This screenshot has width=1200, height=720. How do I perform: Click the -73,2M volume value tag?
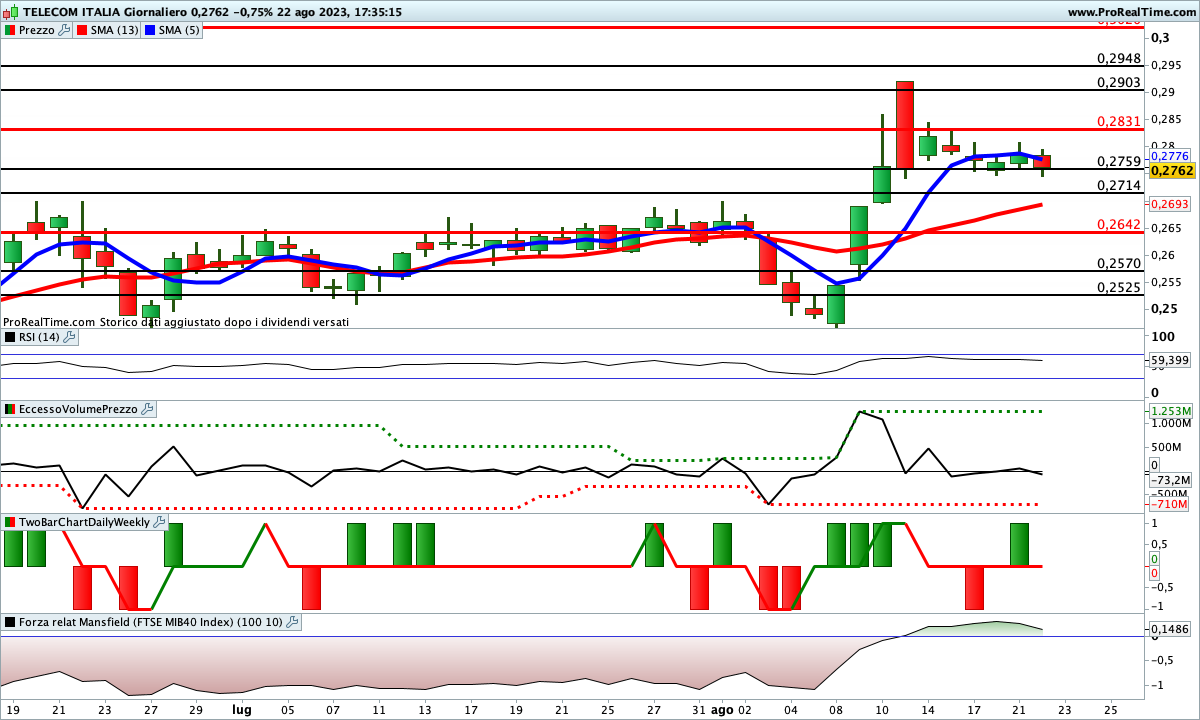coord(1170,480)
